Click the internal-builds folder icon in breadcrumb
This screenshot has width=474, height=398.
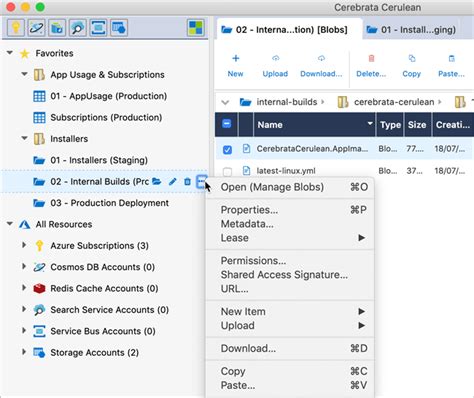click(245, 102)
